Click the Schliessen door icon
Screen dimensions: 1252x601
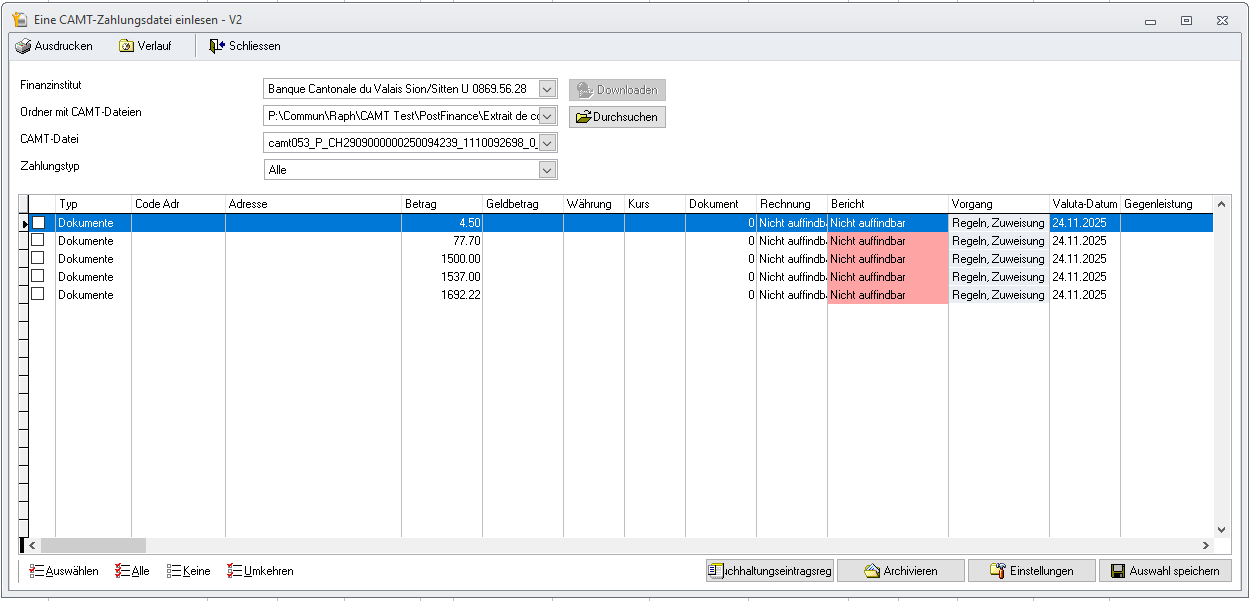coord(217,46)
